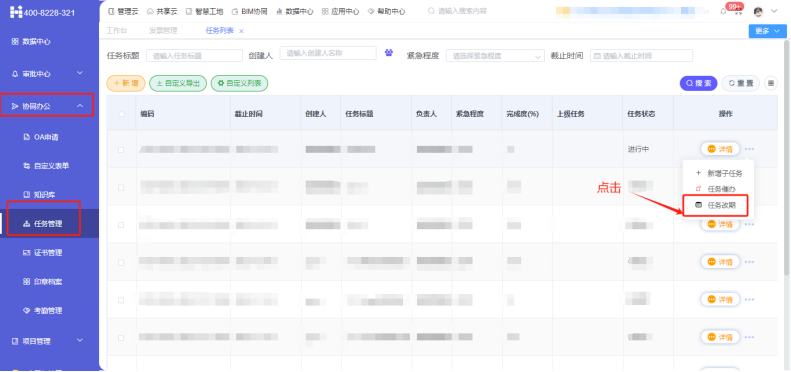The width and height of the screenshot is (791, 372).
Task: Select the 任务列表 tab
Action: [219, 31]
